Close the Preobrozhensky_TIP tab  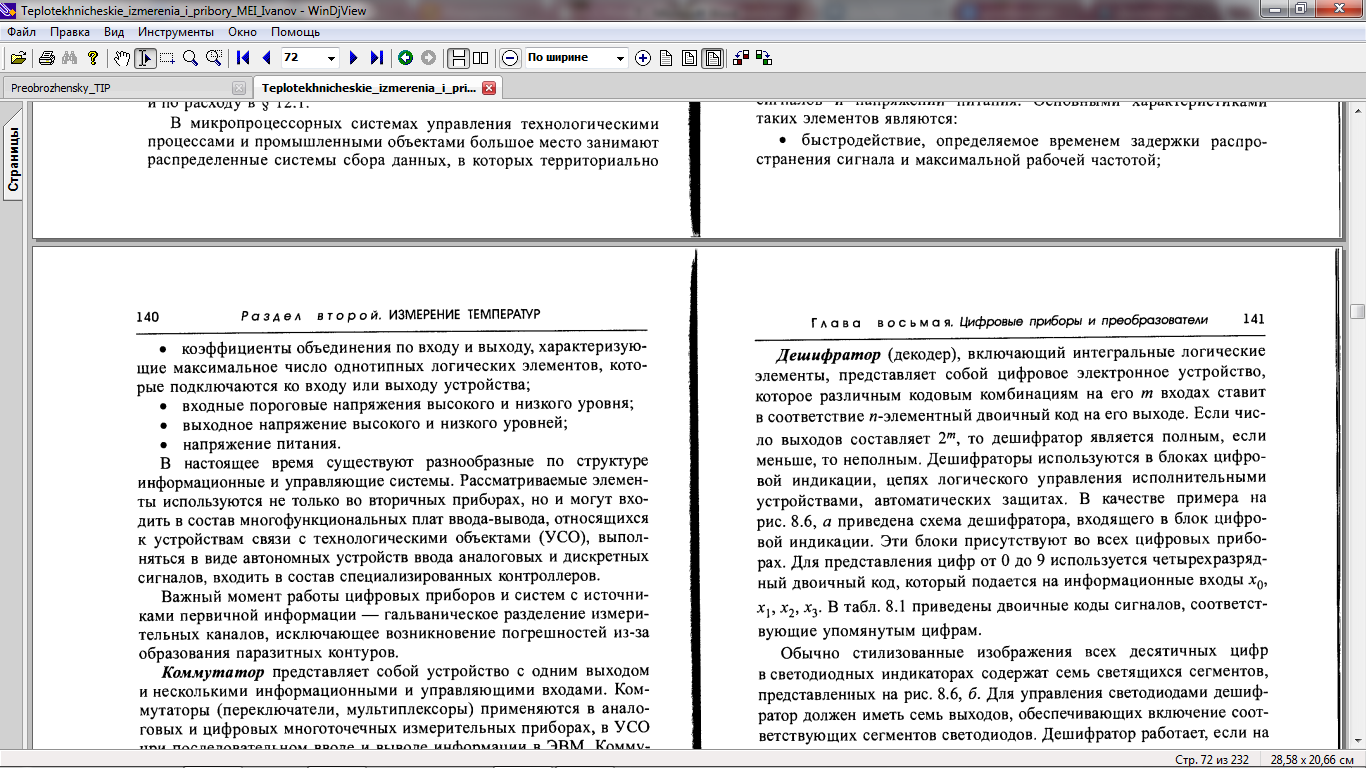[x=238, y=88]
